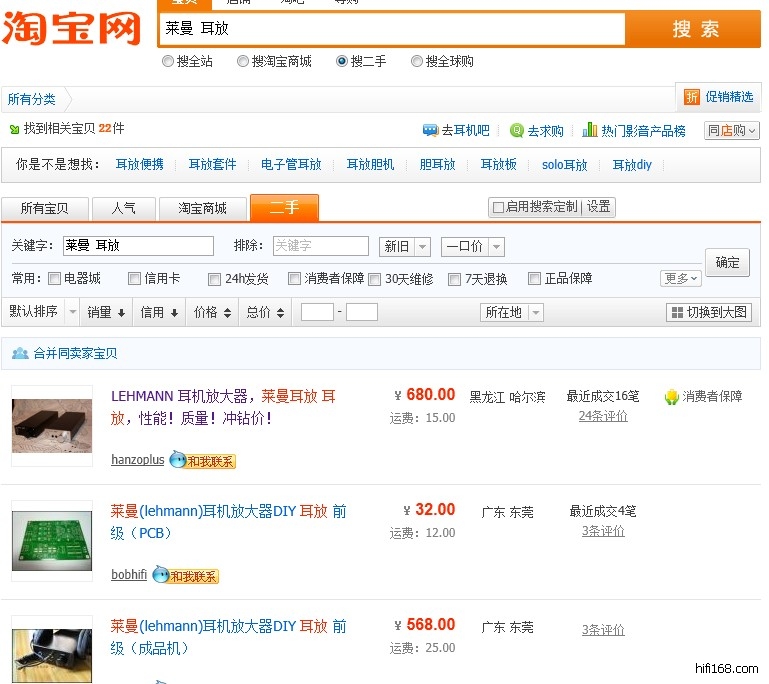Image resolution: width=769 pixels, height=684 pixels.
Task: Click the Taobao logo
Action: pos(72,29)
